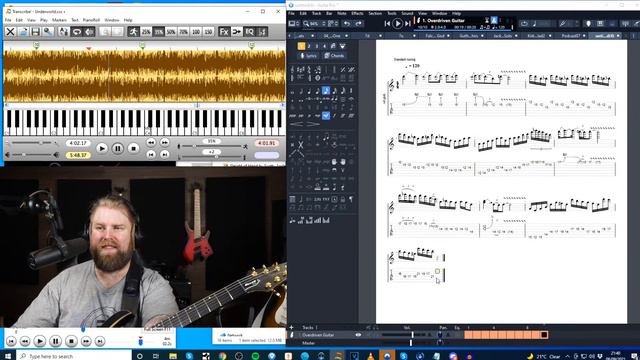Screen dimensions: 640x360
Task: Open the Sound menu in Guitar Pro
Action: tap(407, 13)
